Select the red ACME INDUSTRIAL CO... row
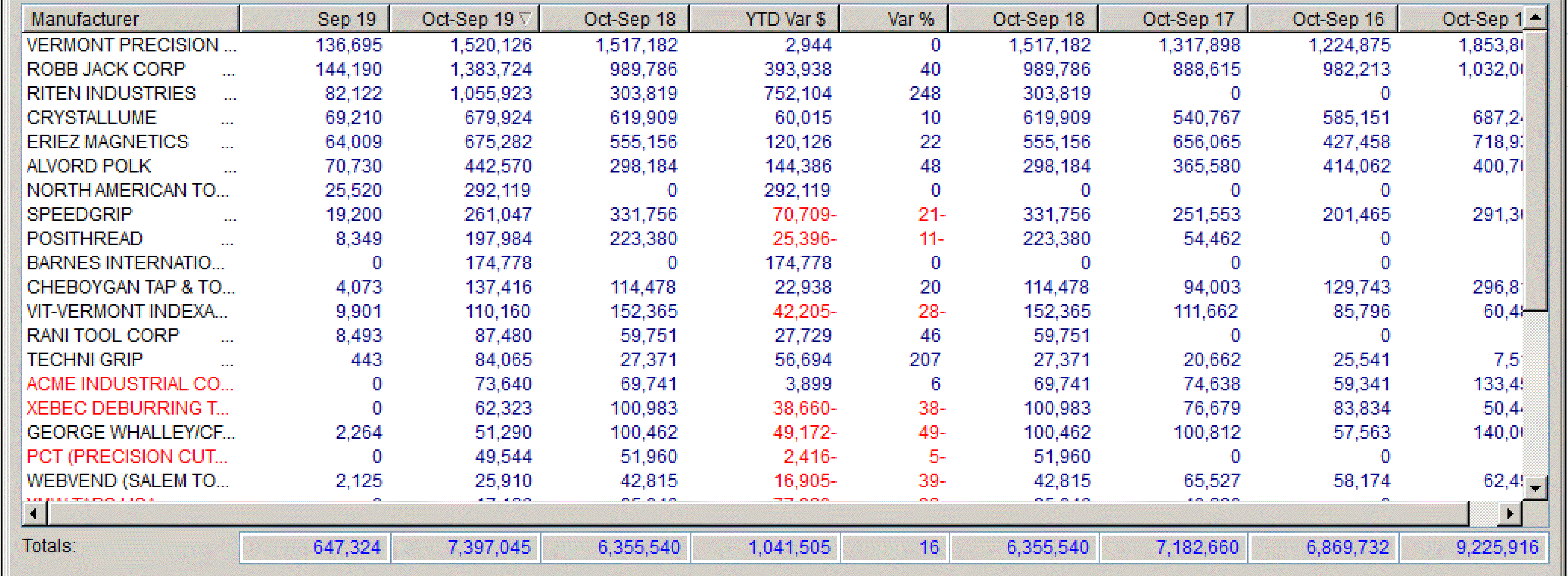Viewport: 1568px width, 576px height. (773, 384)
